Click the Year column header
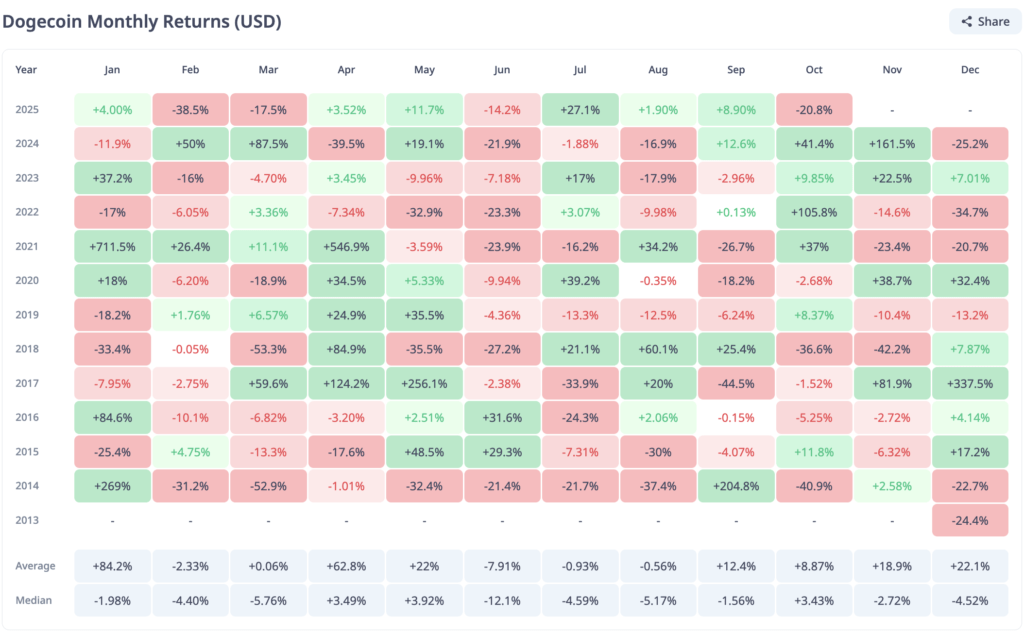The image size is (1024, 634). click(x=26, y=70)
